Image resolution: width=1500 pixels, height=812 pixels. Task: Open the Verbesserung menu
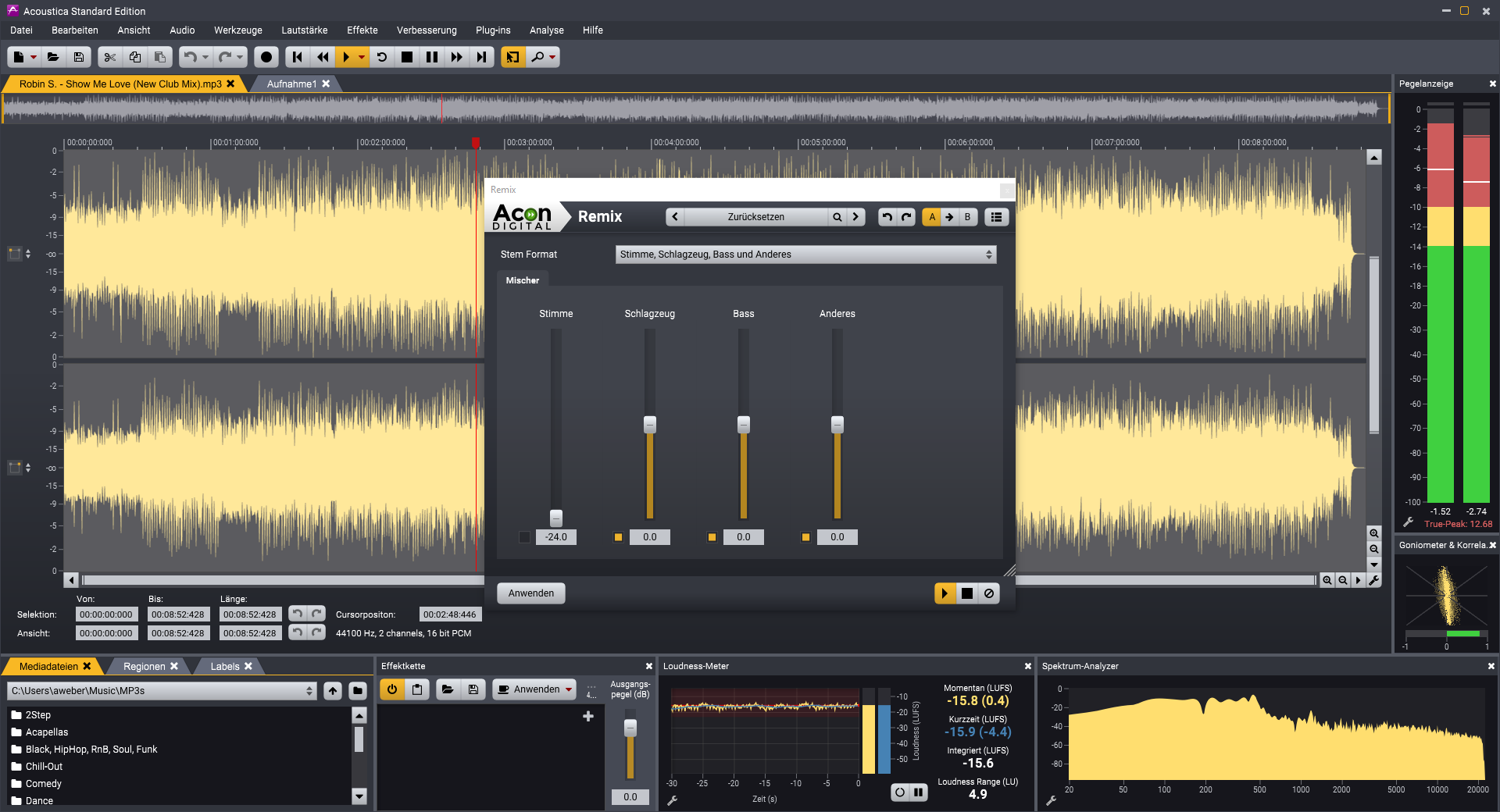[x=426, y=30]
